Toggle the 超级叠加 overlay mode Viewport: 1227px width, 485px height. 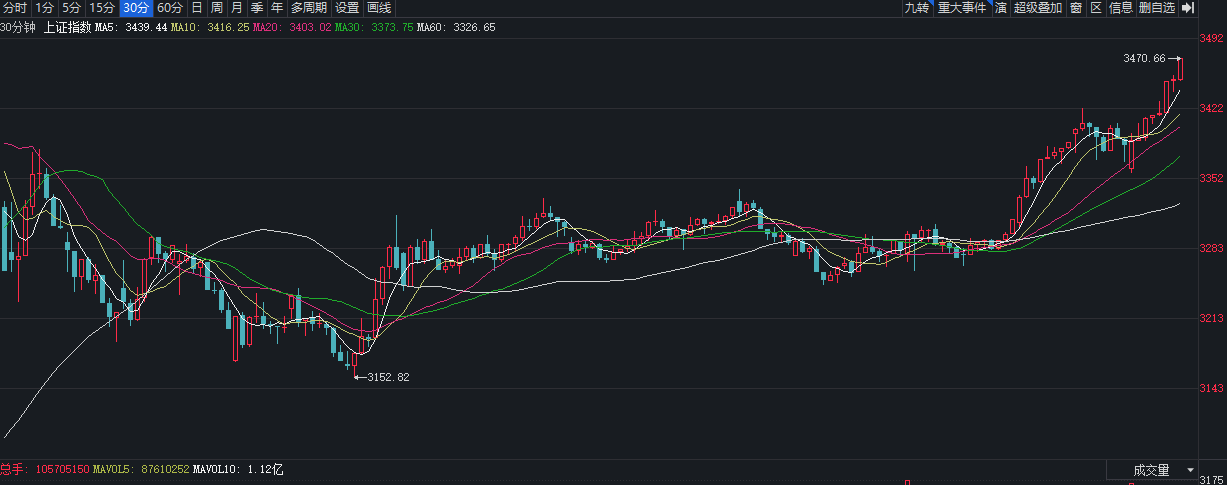pos(1037,8)
